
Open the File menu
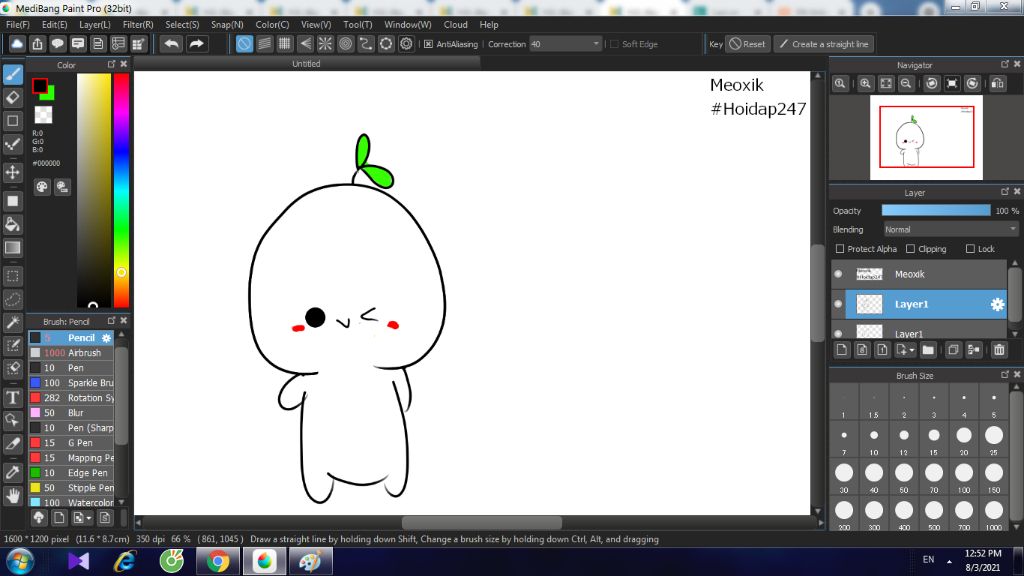[18, 25]
